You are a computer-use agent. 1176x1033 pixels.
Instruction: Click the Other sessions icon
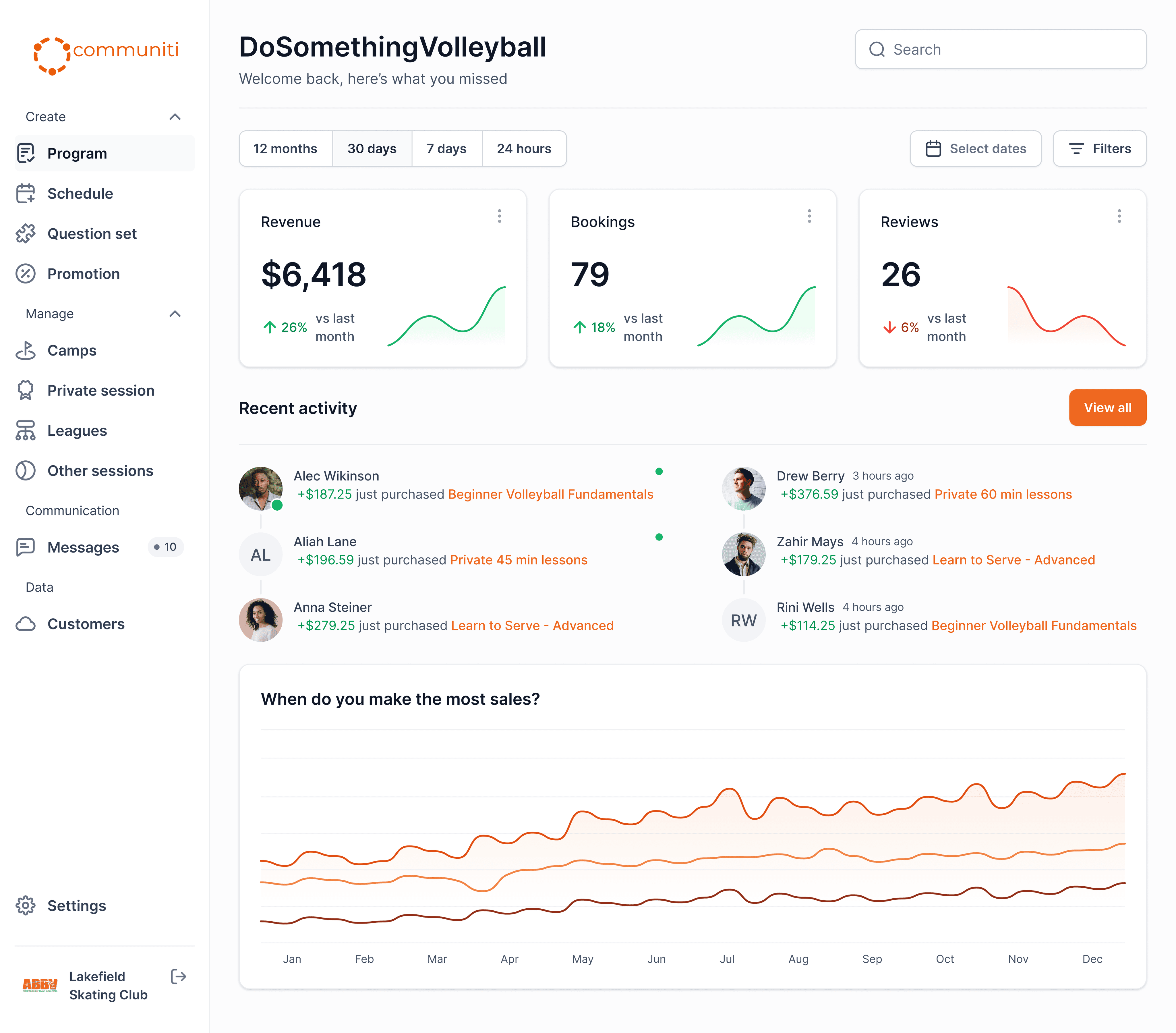[26, 471]
